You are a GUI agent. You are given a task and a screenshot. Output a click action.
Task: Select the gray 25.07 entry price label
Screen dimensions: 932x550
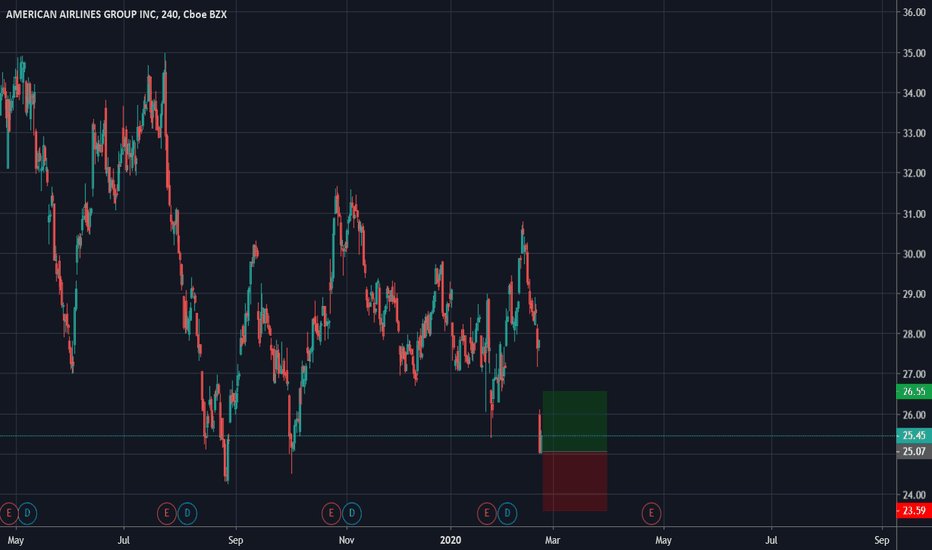pyautogui.click(x=914, y=451)
